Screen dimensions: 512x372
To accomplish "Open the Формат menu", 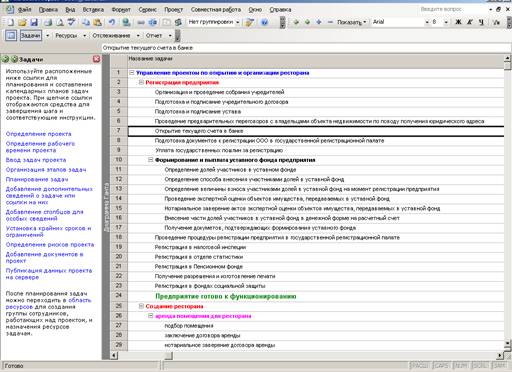I will [121, 10].
